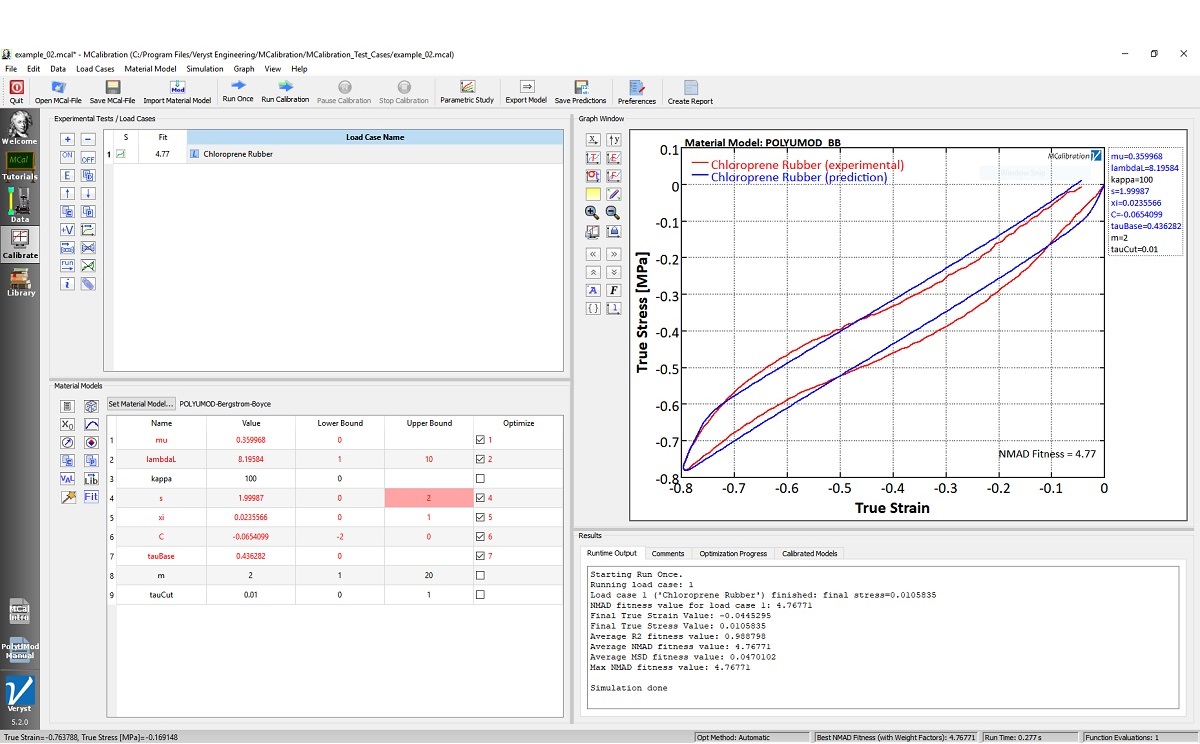Toggle Optimize checkbox for s
1200x744 pixels.
(481, 498)
